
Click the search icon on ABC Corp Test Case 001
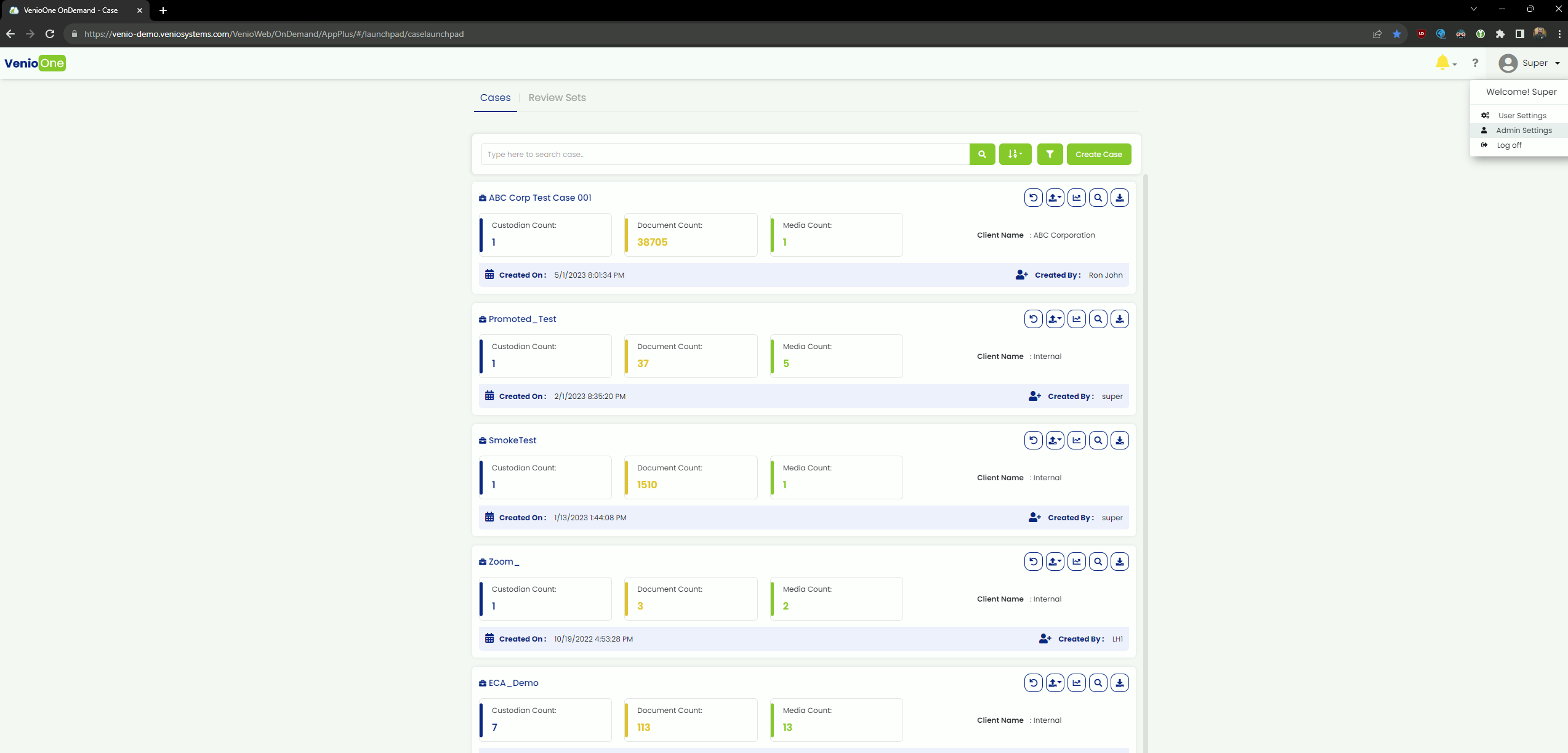tap(1098, 198)
